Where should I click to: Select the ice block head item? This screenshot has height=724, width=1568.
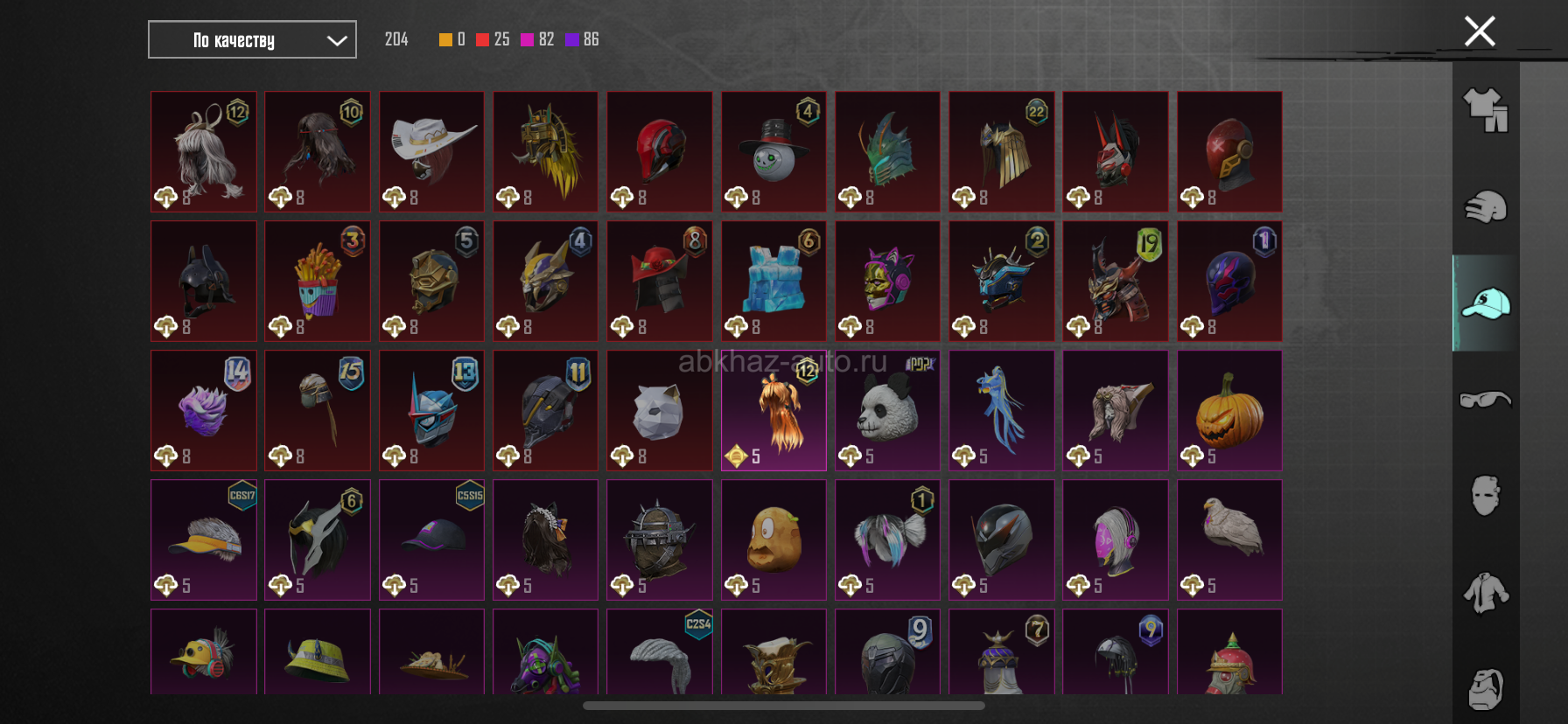coord(773,281)
